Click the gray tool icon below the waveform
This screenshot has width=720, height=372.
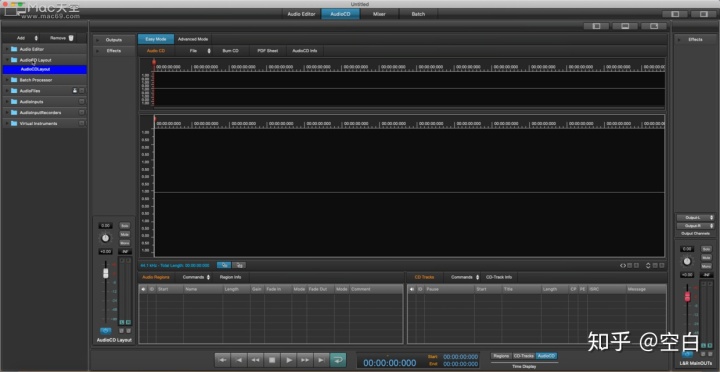tap(239, 265)
